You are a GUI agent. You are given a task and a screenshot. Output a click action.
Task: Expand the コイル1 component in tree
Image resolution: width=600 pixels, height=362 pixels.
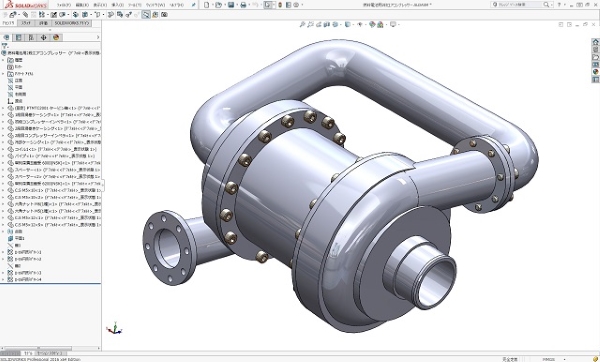pos(3,149)
